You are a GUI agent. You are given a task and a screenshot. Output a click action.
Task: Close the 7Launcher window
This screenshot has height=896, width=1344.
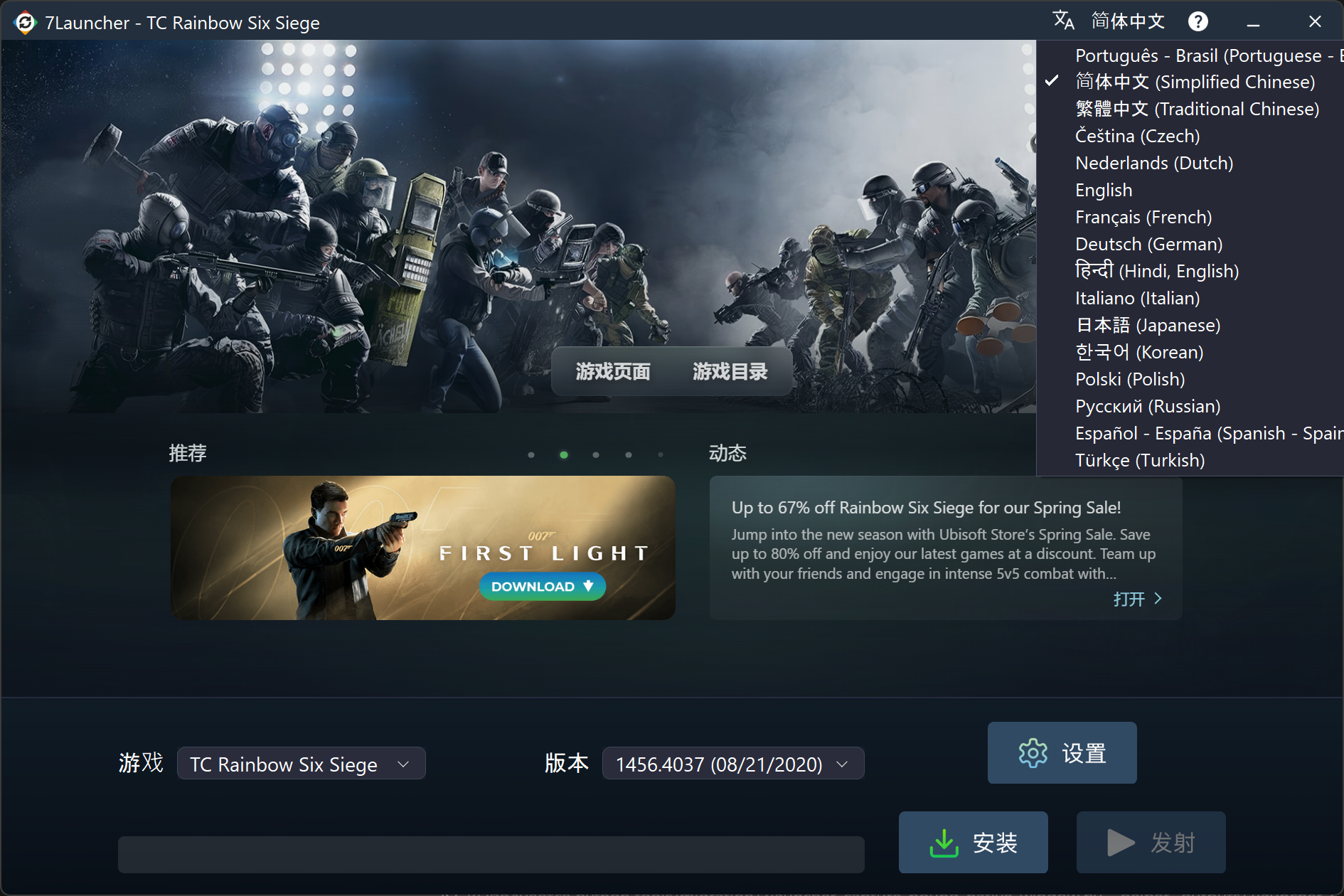(1315, 22)
